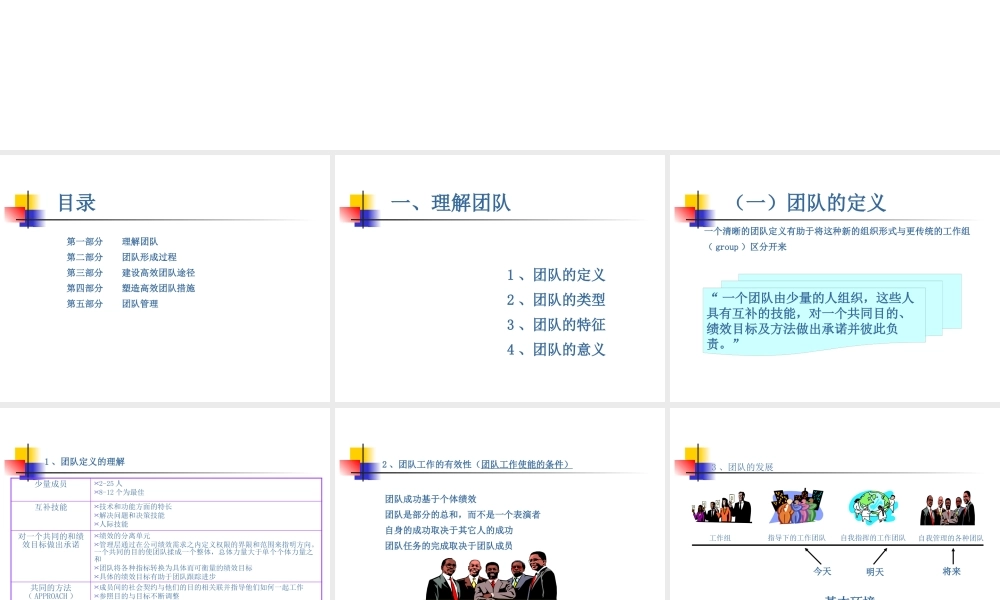Select the 一、理解团队 slide thumbnail
Viewport: 1000px width, 600px height.
pyautogui.click(x=499, y=278)
